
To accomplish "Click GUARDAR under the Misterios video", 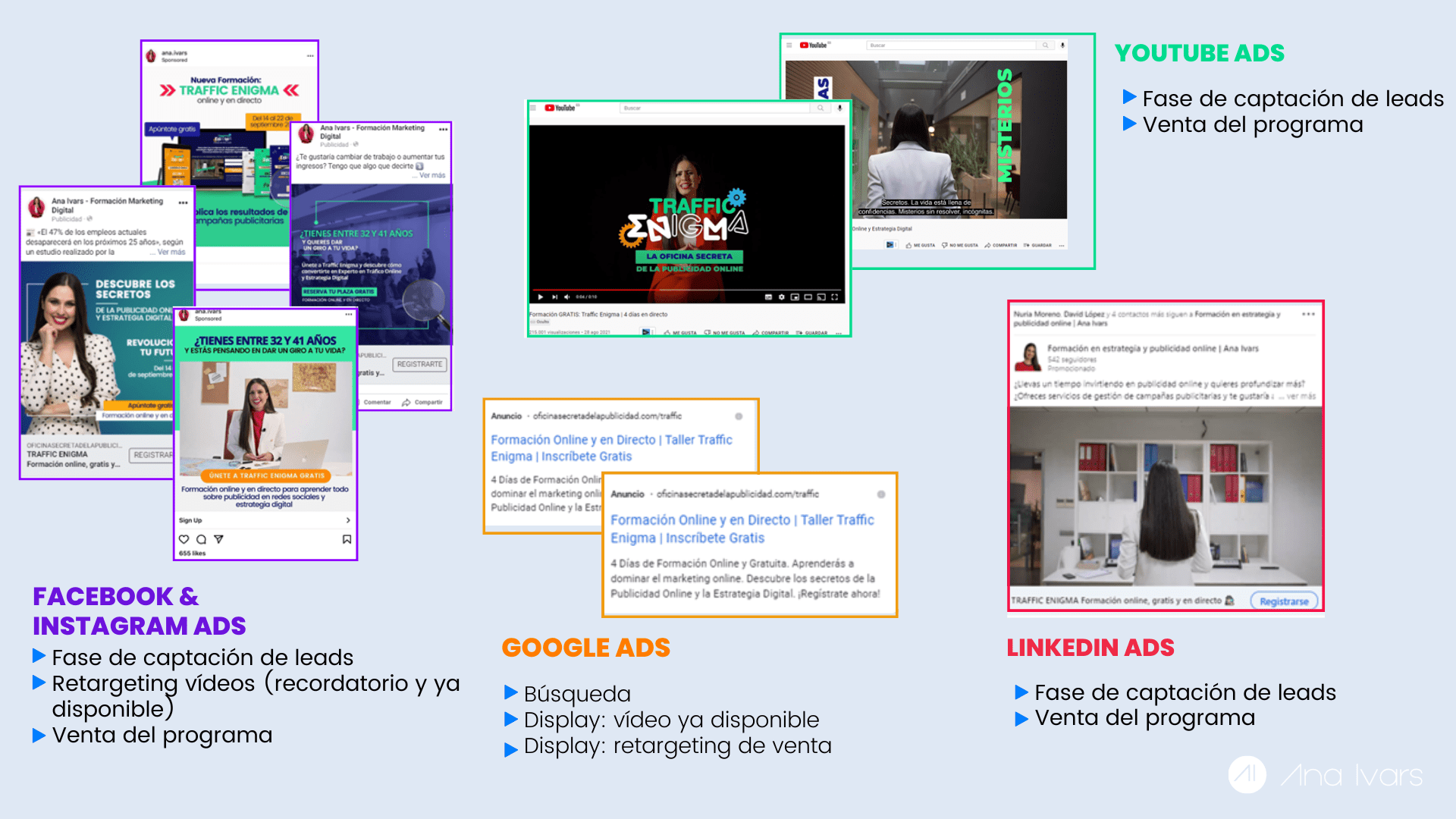I will (1037, 245).
